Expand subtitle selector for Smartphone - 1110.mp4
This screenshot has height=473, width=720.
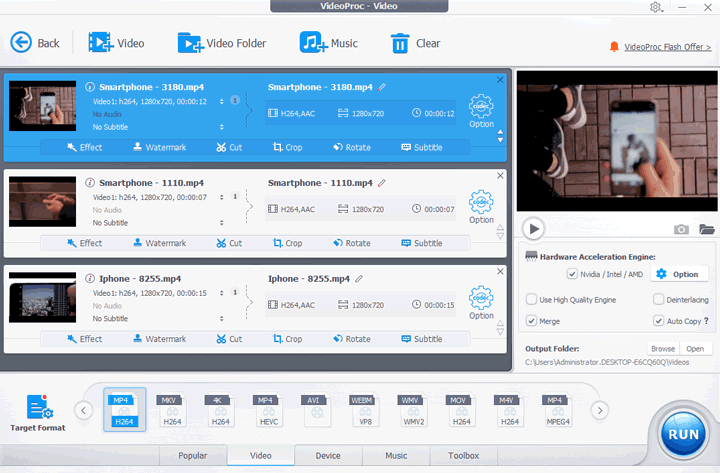click(221, 223)
